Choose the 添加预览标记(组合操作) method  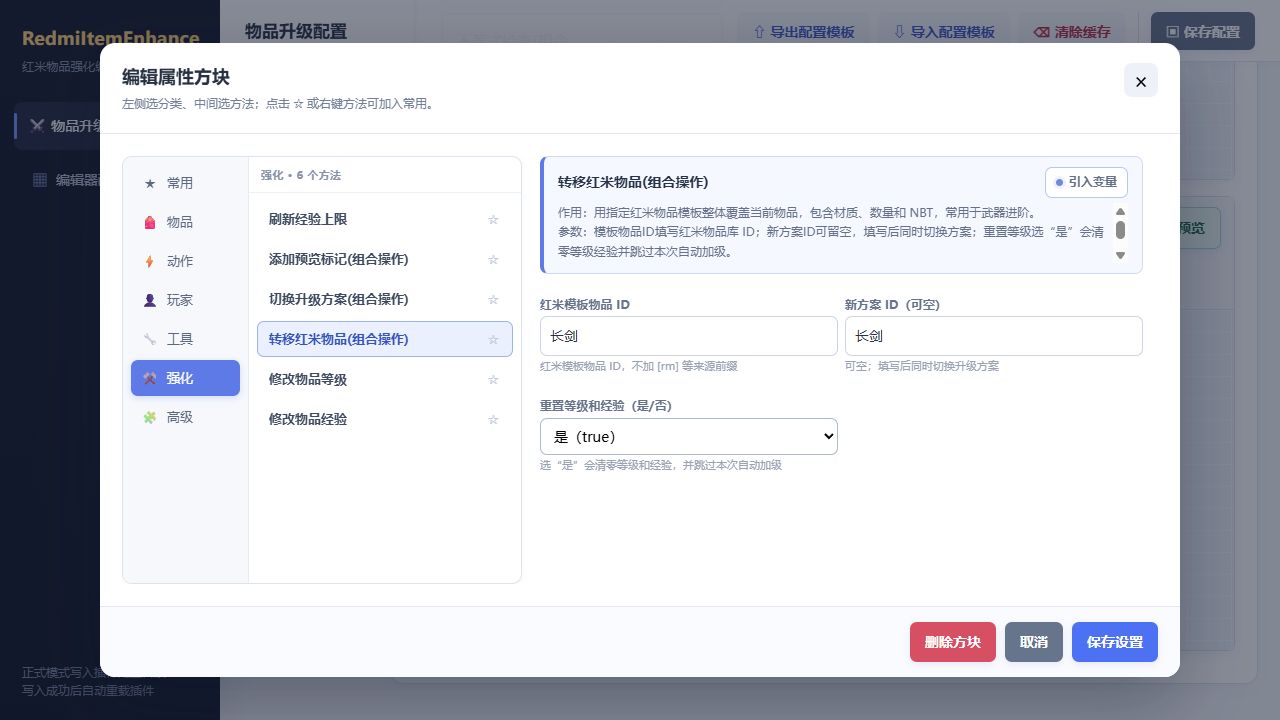tap(385, 260)
